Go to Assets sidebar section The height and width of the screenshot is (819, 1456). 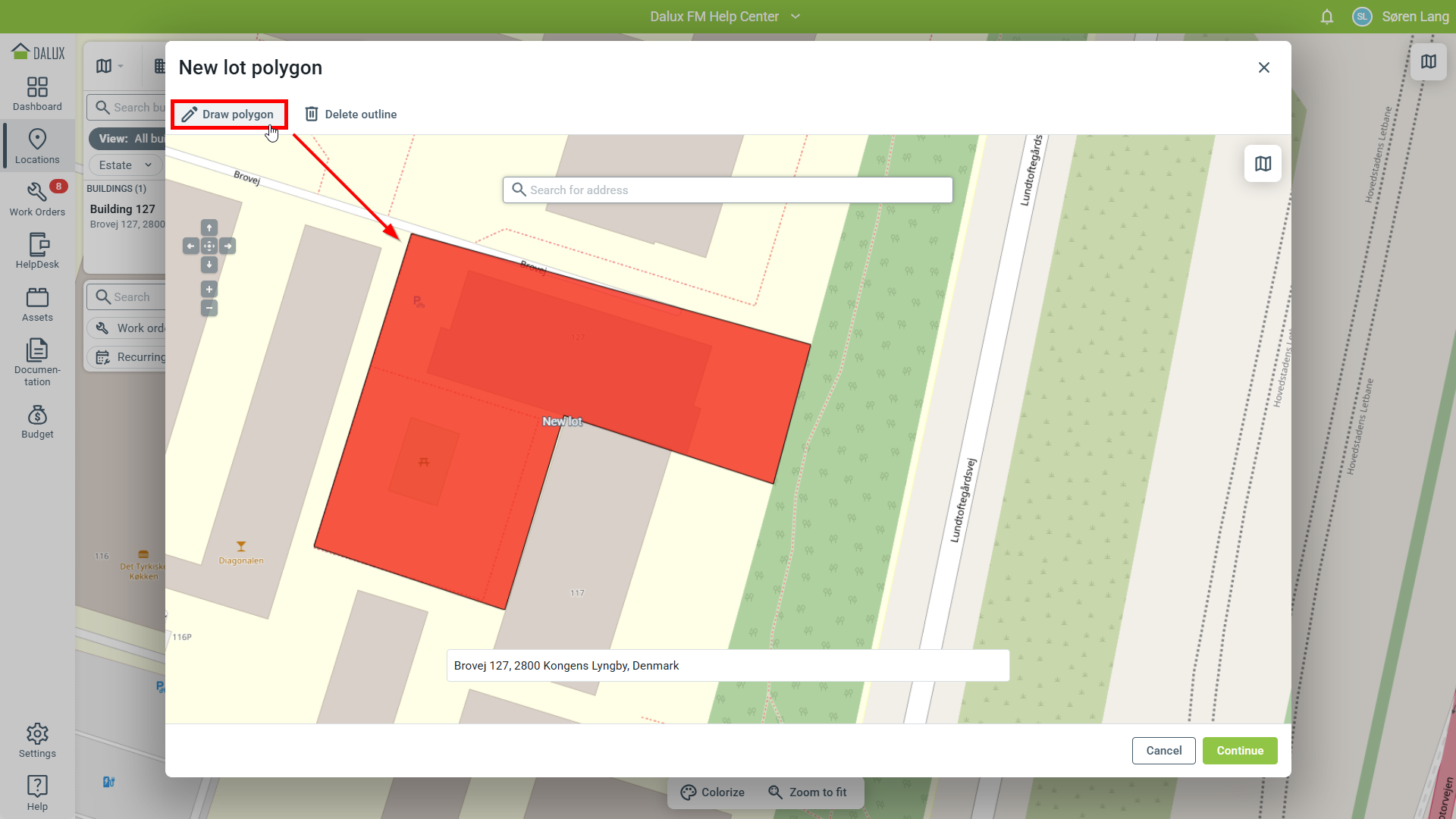pos(37,304)
